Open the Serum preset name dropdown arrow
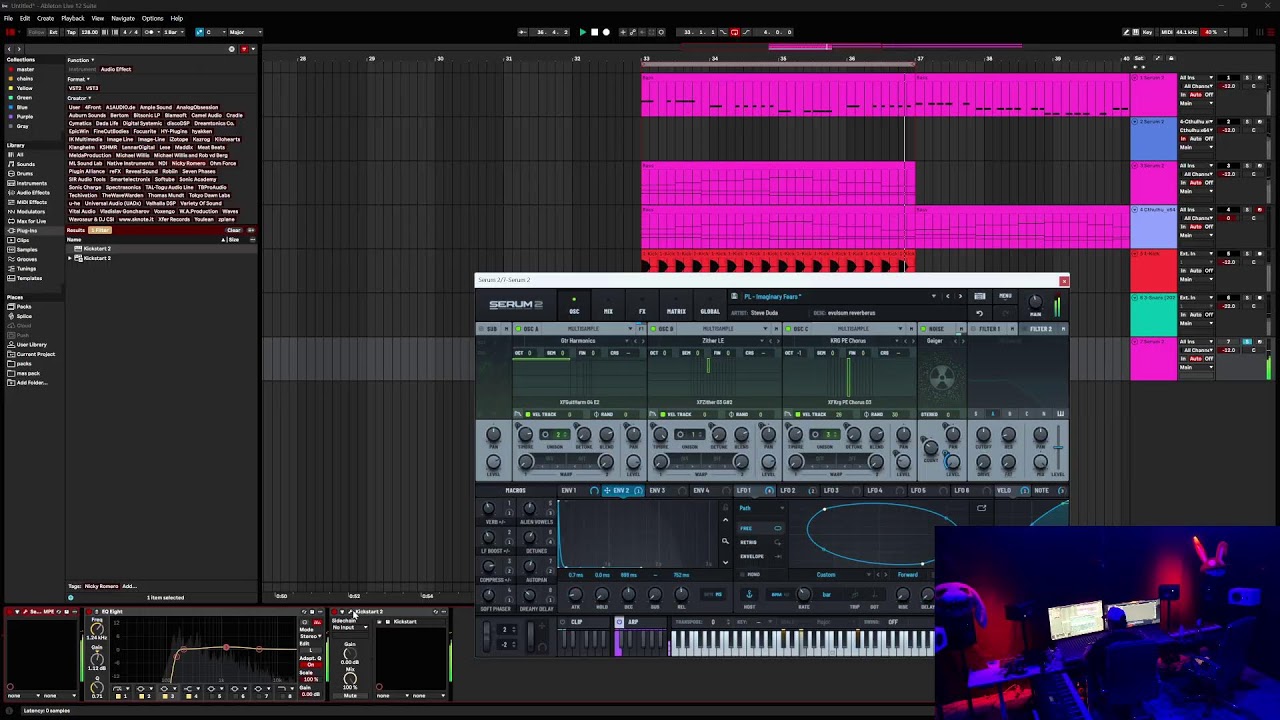1280x720 pixels. pos(934,296)
